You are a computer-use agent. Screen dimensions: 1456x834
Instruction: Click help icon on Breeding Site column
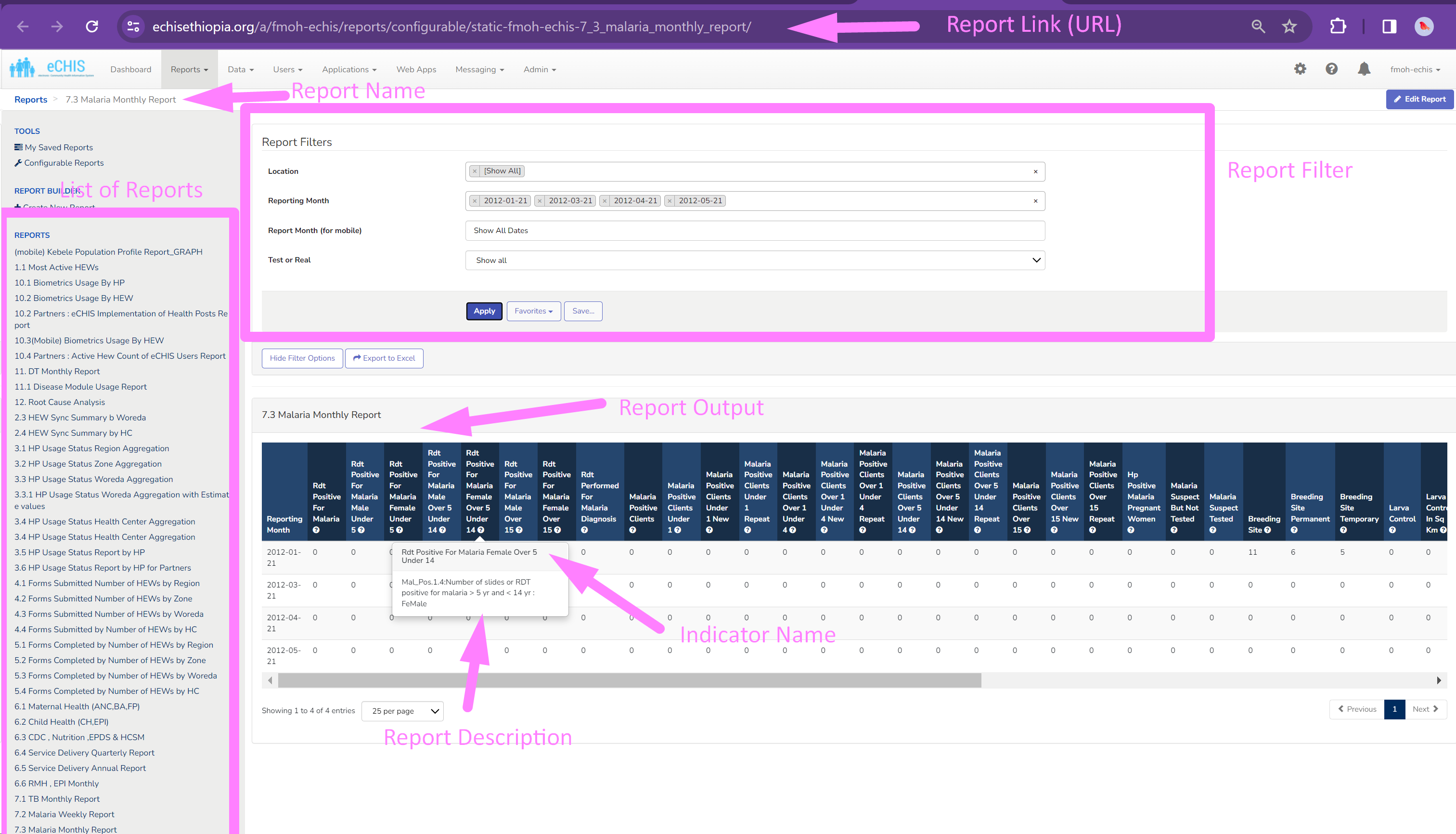coord(1268,530)
